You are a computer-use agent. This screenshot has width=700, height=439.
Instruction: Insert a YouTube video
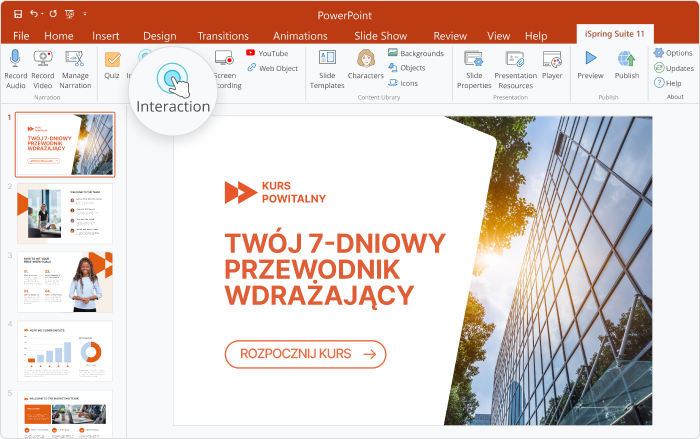coord(267,53)
